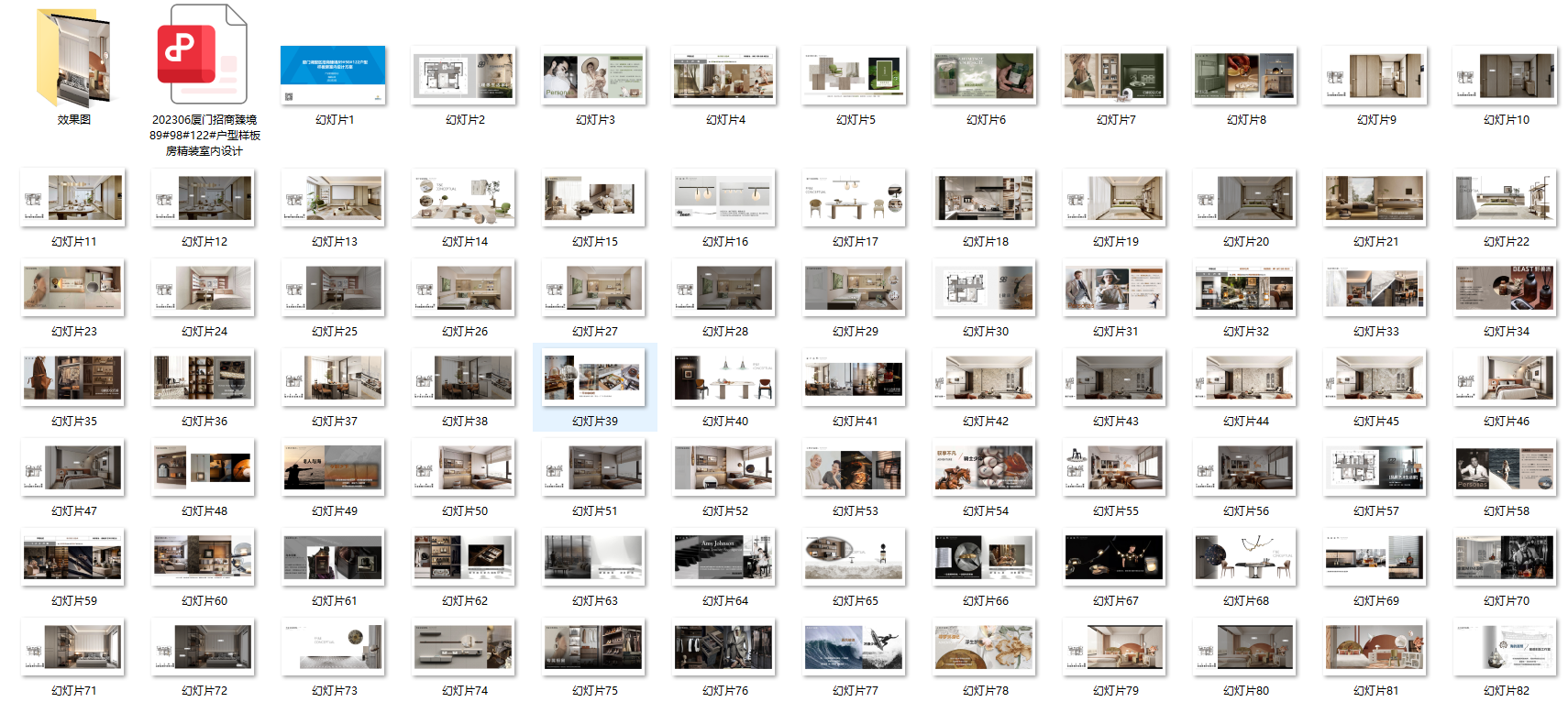The width and height of the screenshot is (1568, 702).
Task: Click the 幻灯片64 Amy Johnson thumbnail
Action: (724, 557)
